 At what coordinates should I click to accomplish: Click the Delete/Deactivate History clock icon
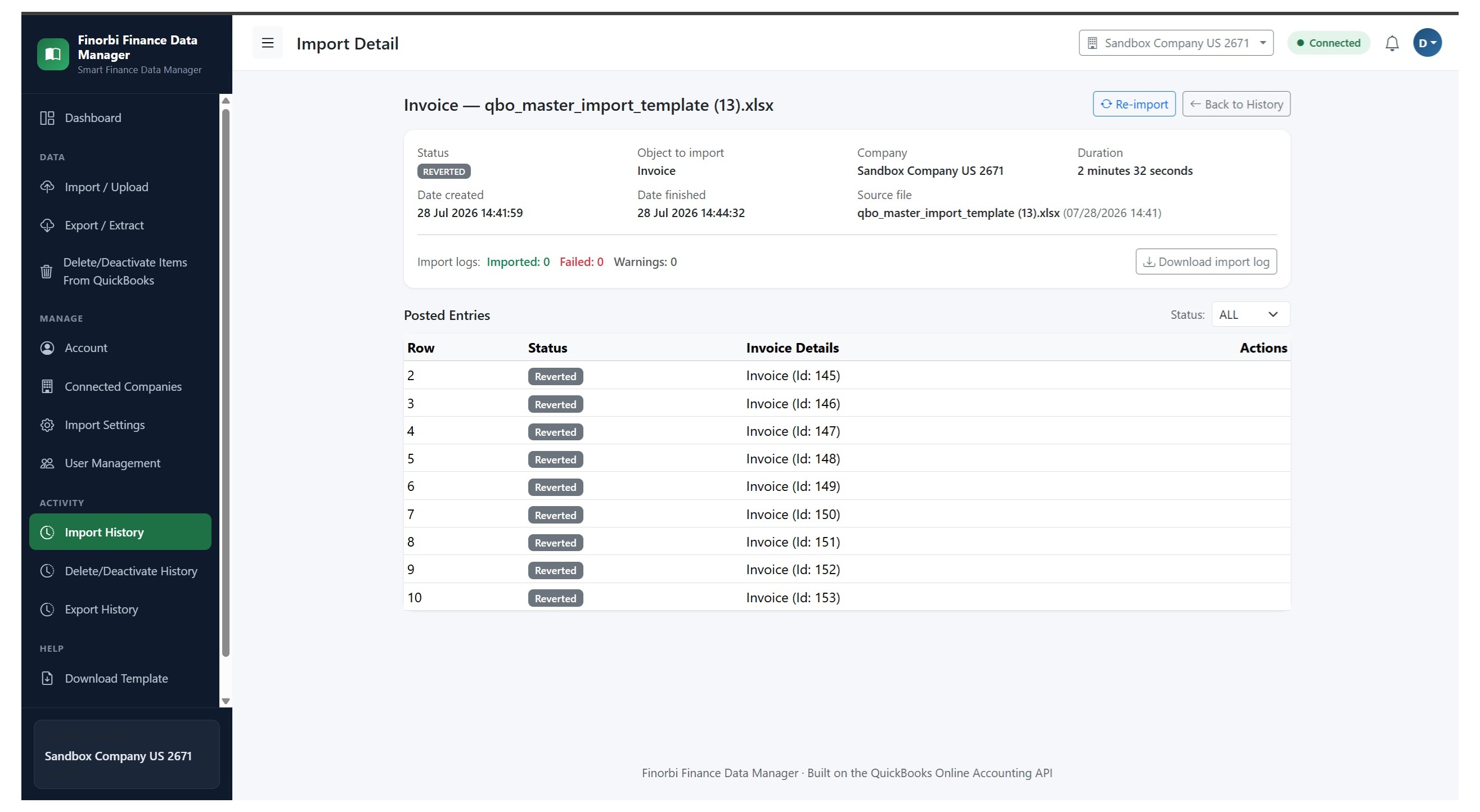pos(47,571)
